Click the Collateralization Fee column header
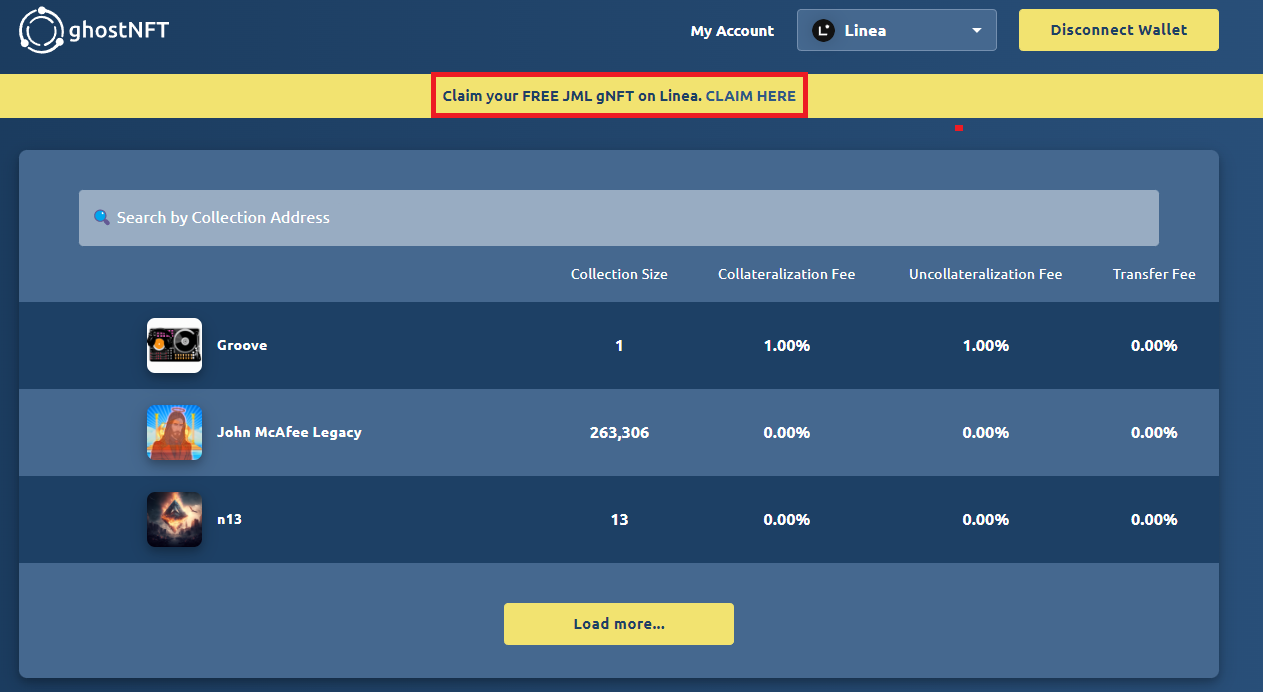This screenshot has width=1263, height=692. 787,274
